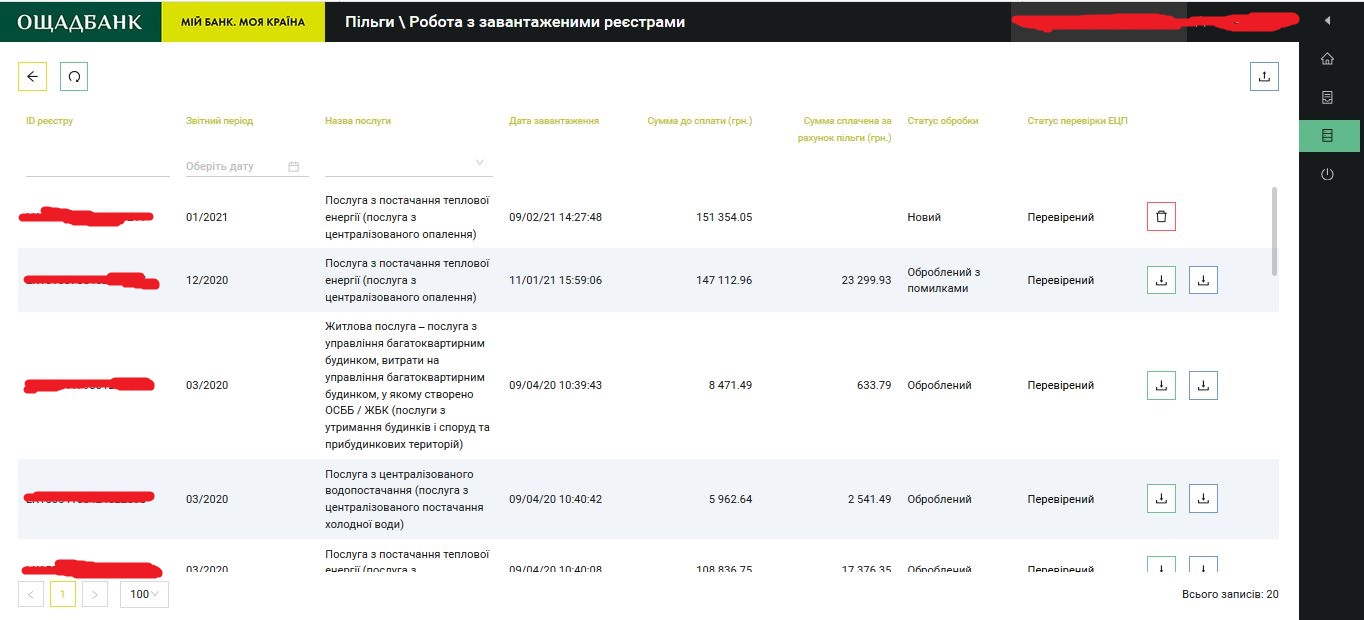Click the date 09/04/20 10:39:43
The height and width of the screenshot is (620, 1364).
(x=555, y=385)
